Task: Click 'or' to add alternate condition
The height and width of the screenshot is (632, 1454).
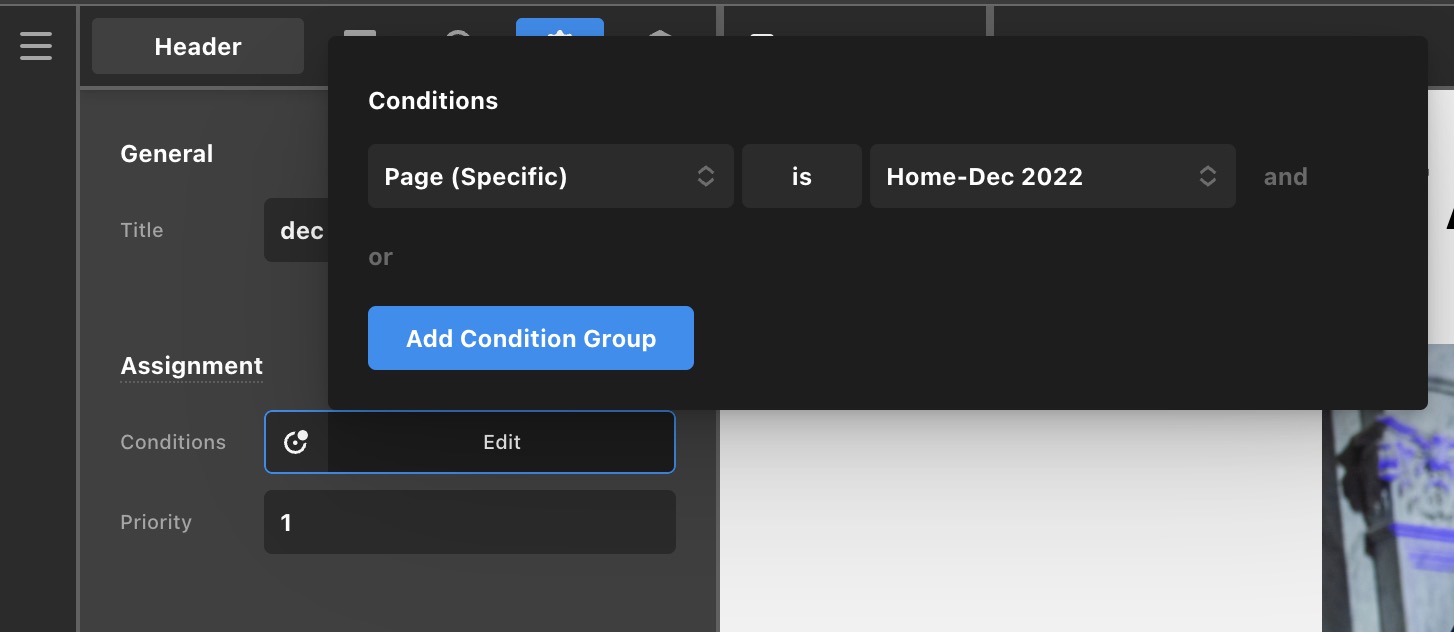Action: coord(380,257)
